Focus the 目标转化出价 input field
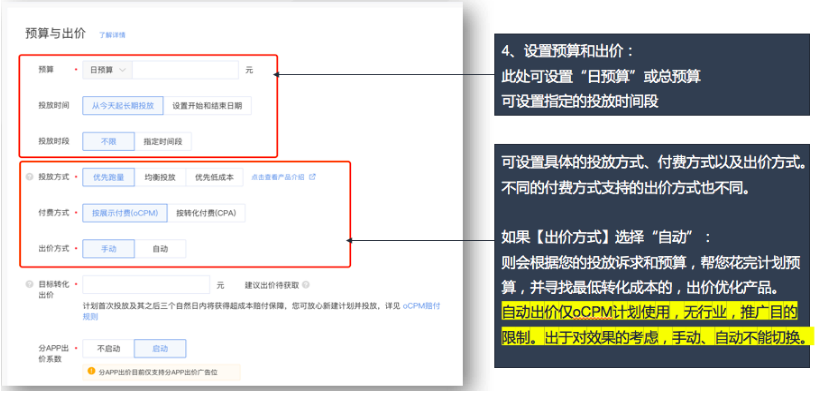Screen dimensions: 816x395 [146, 285]
